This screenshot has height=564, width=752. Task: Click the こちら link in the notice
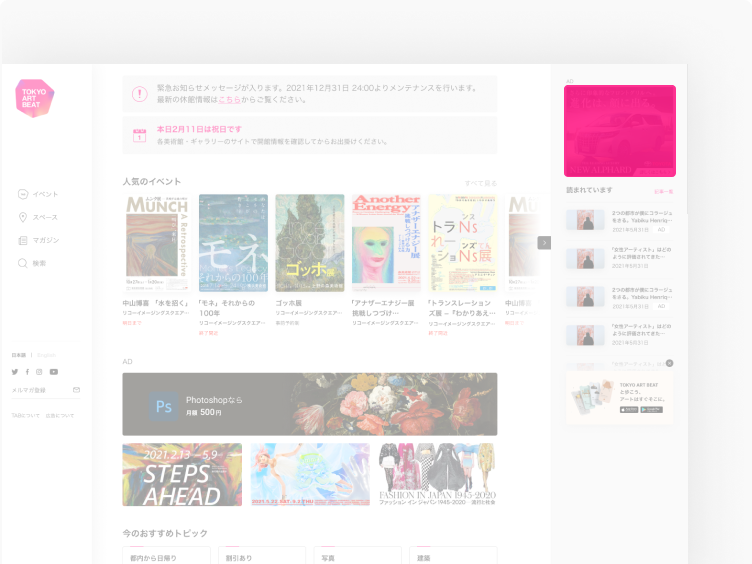tap(229, 100)
